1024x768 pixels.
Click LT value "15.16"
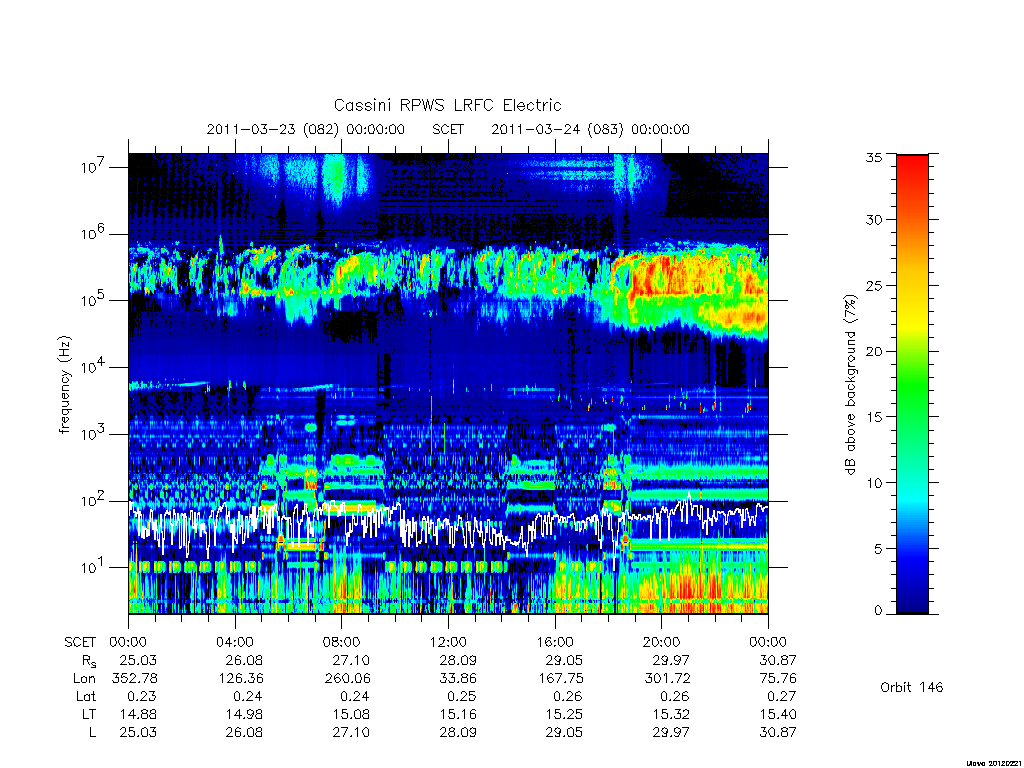point(458,714)
